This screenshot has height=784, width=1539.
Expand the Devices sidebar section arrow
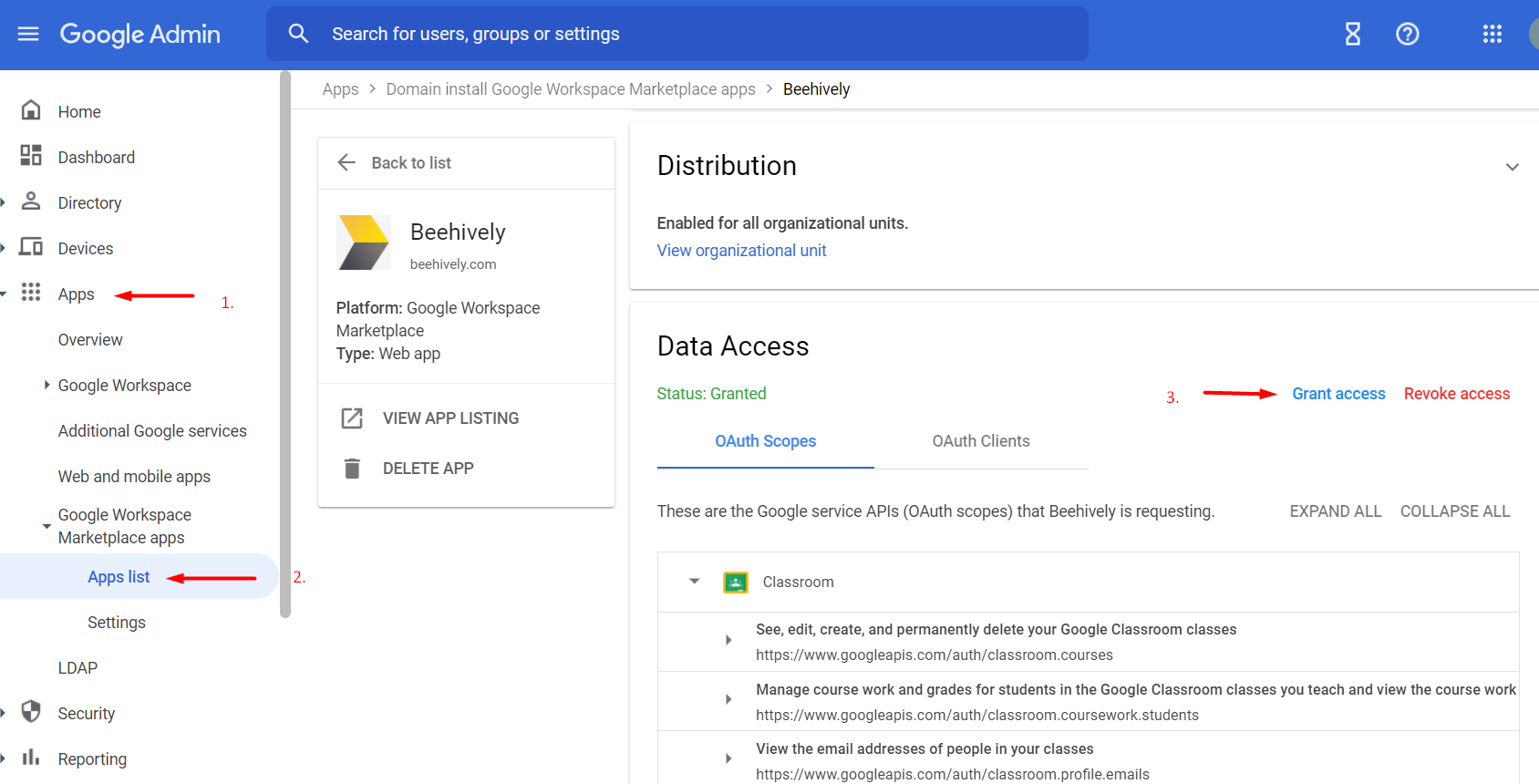tap(3, 248)
